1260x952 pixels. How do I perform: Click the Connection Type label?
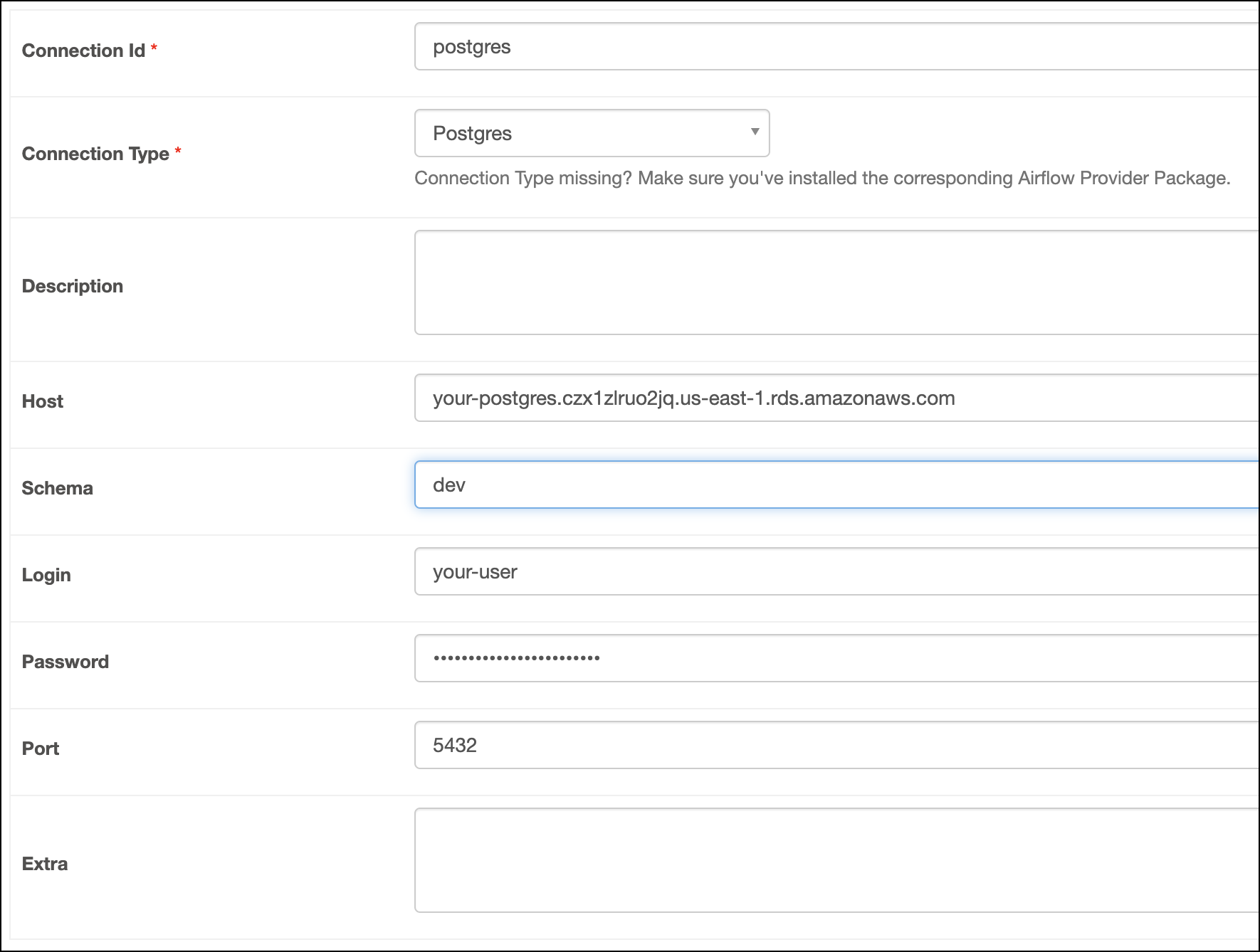[x=96, y=154]
